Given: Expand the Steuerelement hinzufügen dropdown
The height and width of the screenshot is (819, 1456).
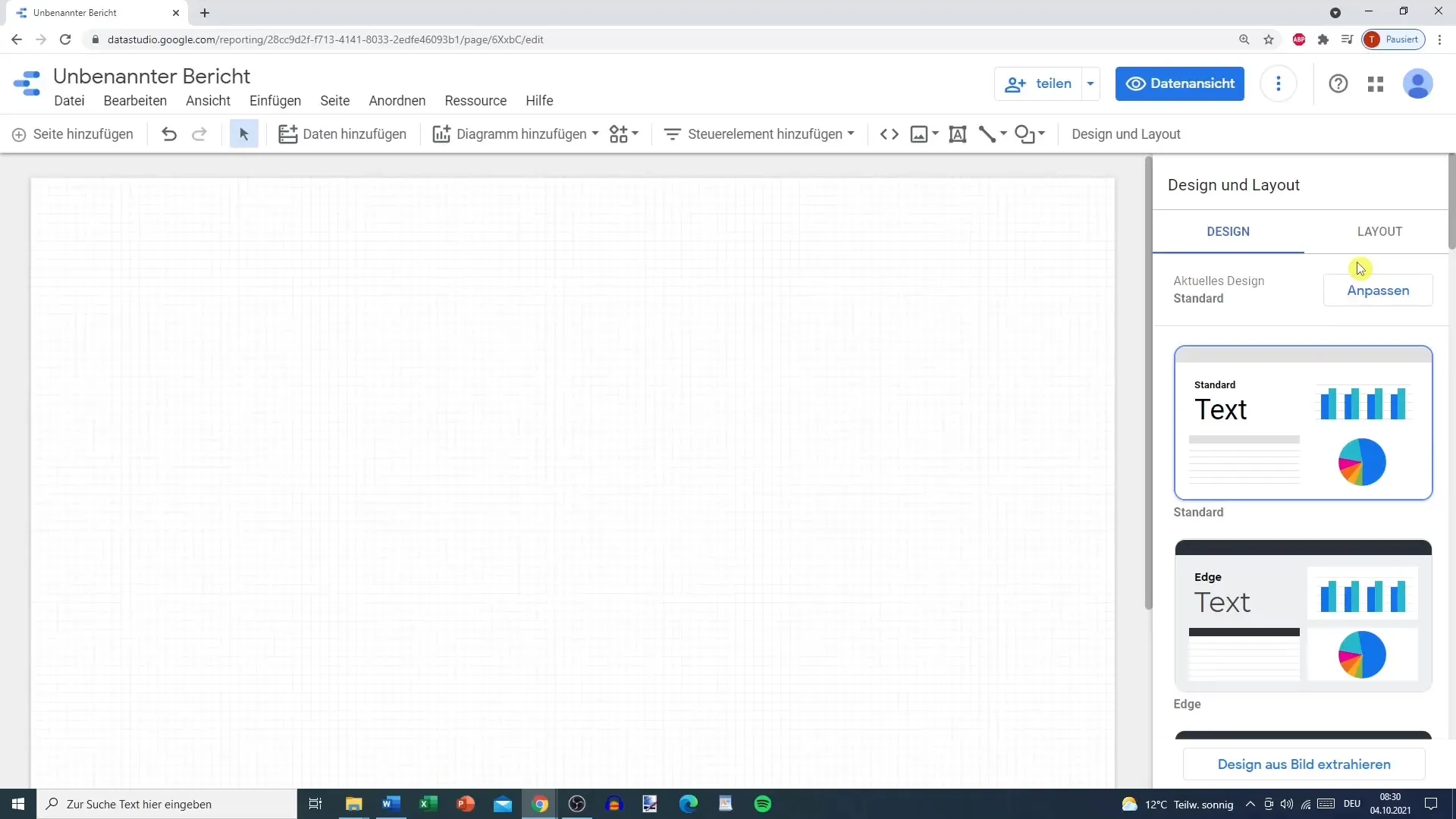Looking at the screenshot, I should 851,133.
